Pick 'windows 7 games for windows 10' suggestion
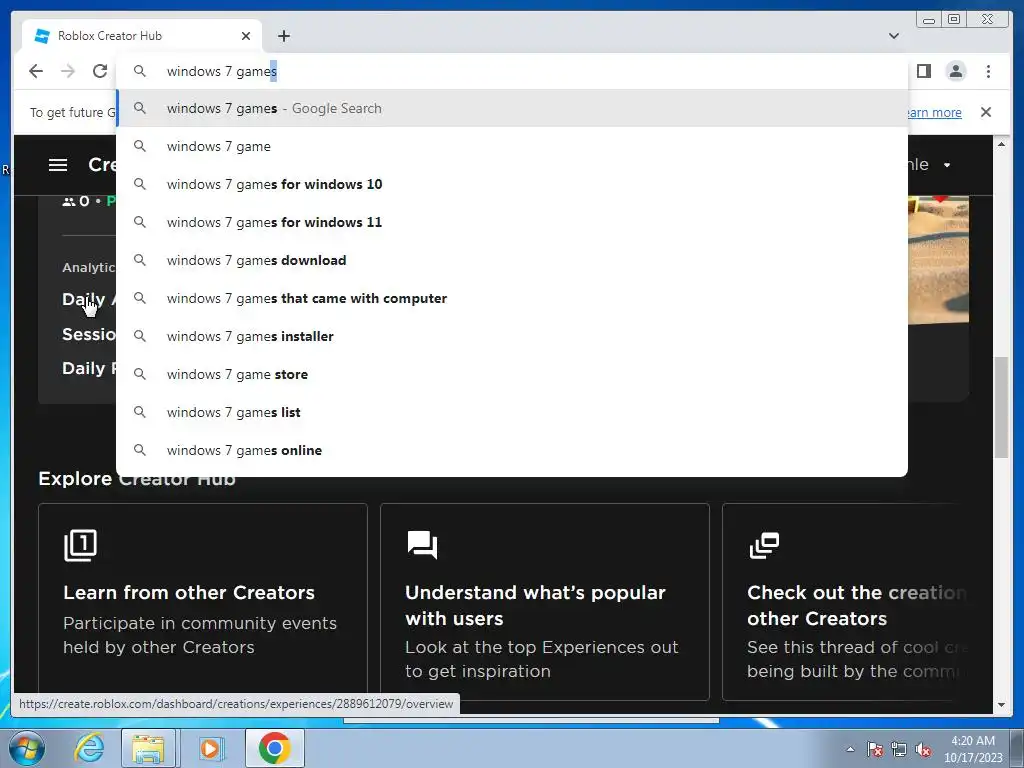Screen dimensions: 1024x768 pos(511,184)
